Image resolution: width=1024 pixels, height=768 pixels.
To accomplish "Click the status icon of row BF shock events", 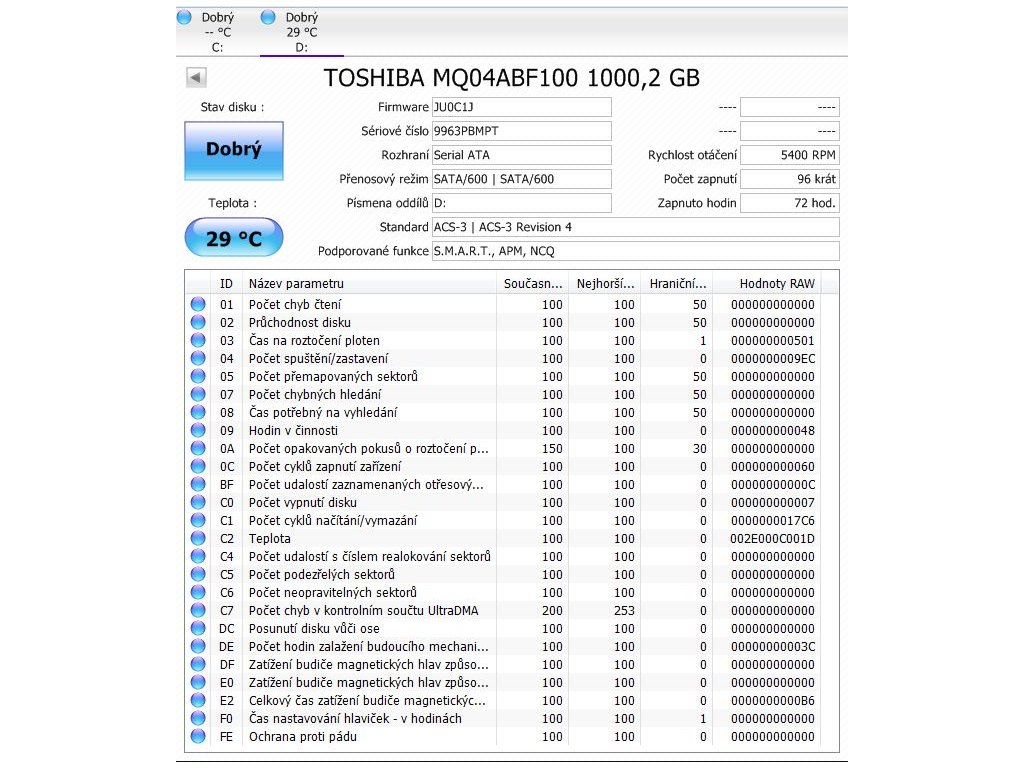I will pyautogui.click(x=198, y=485).
